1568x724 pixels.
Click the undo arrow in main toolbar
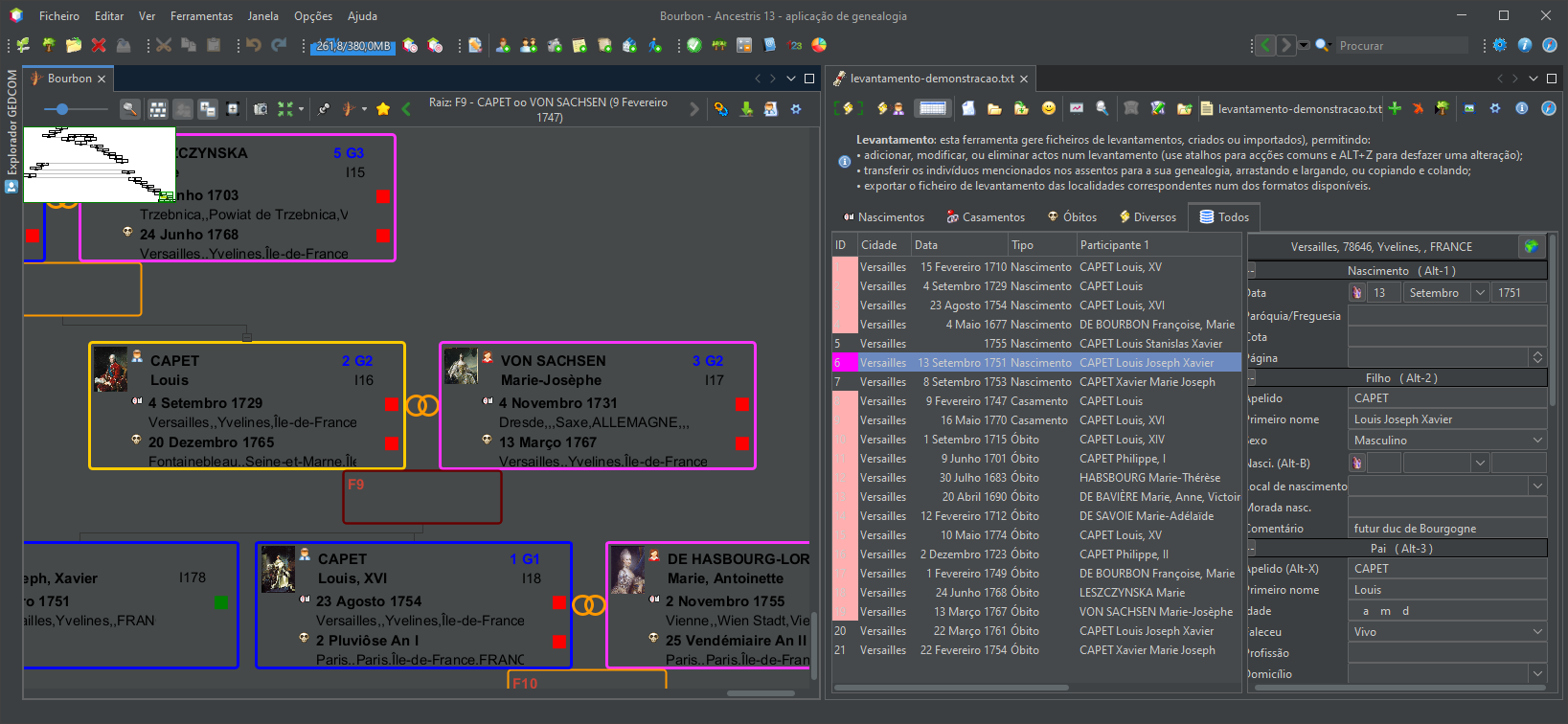click(x=253, y=45)
